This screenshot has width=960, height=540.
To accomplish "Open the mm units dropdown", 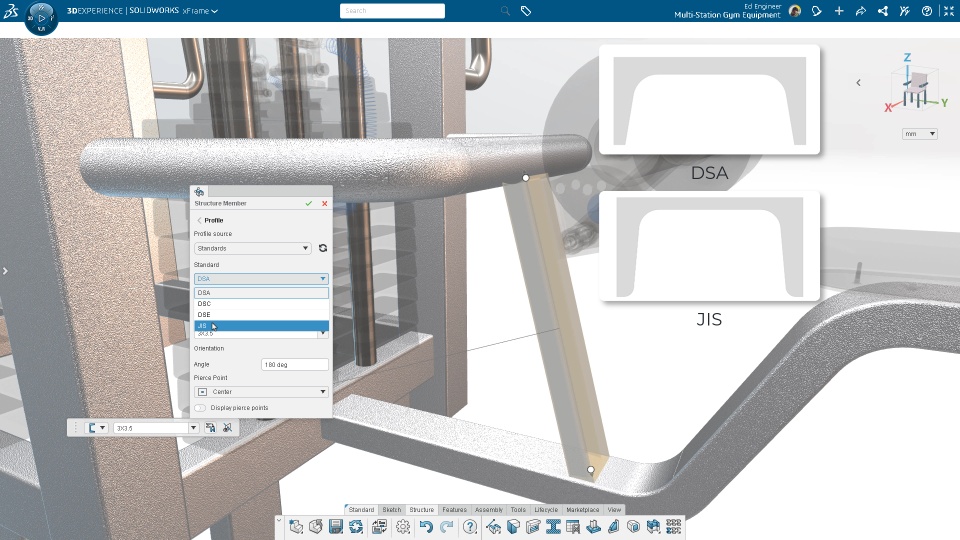I will (x=920, y=133).
